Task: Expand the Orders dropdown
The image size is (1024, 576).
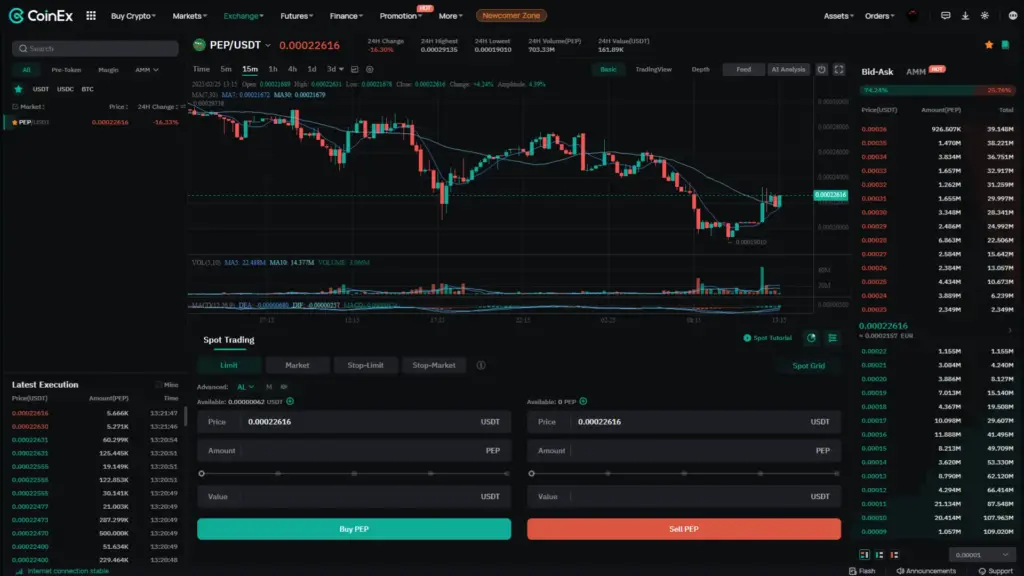Action: point(880,16)
